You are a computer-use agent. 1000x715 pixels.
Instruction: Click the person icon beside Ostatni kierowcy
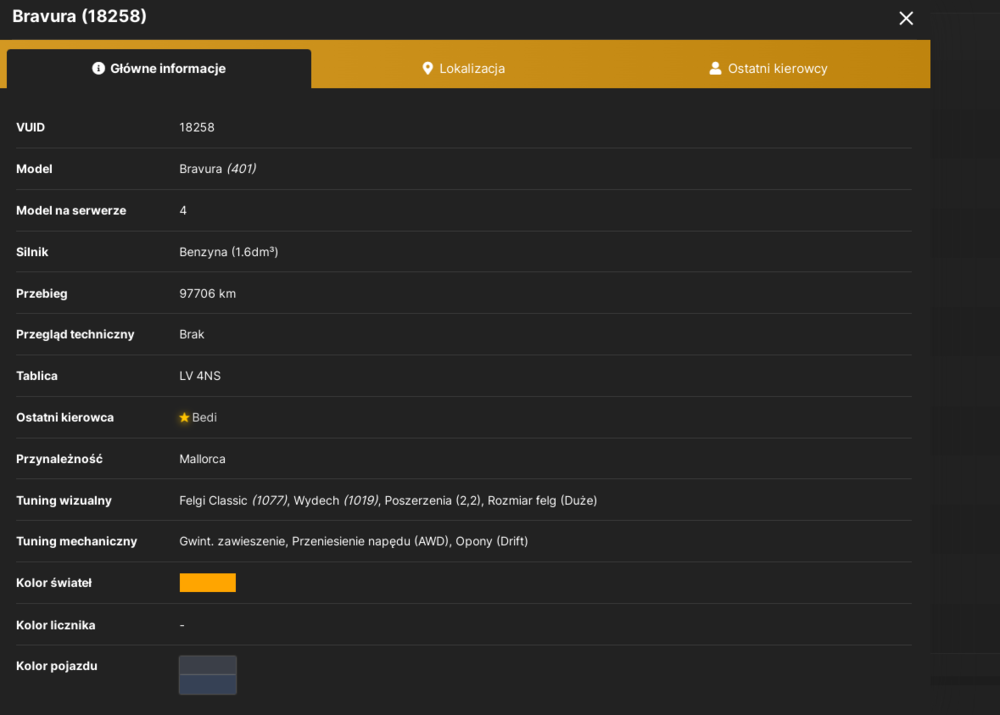point(715,68)
